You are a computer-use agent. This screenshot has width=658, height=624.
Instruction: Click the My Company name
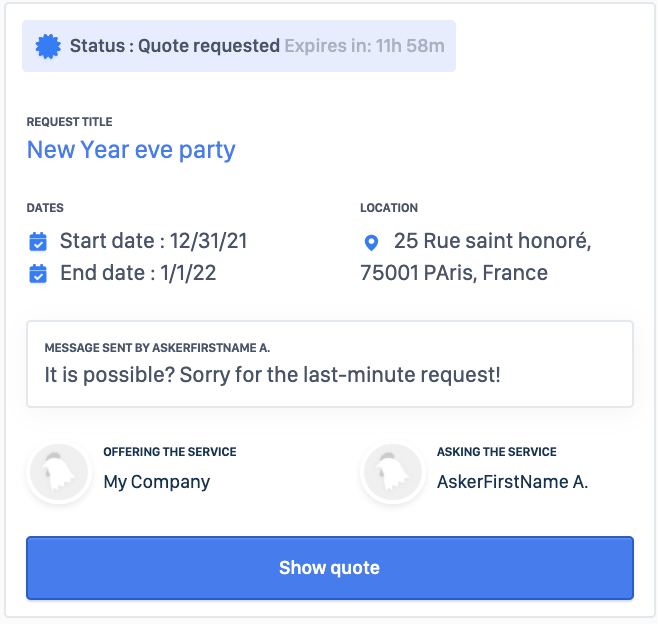tap(156, 482)
